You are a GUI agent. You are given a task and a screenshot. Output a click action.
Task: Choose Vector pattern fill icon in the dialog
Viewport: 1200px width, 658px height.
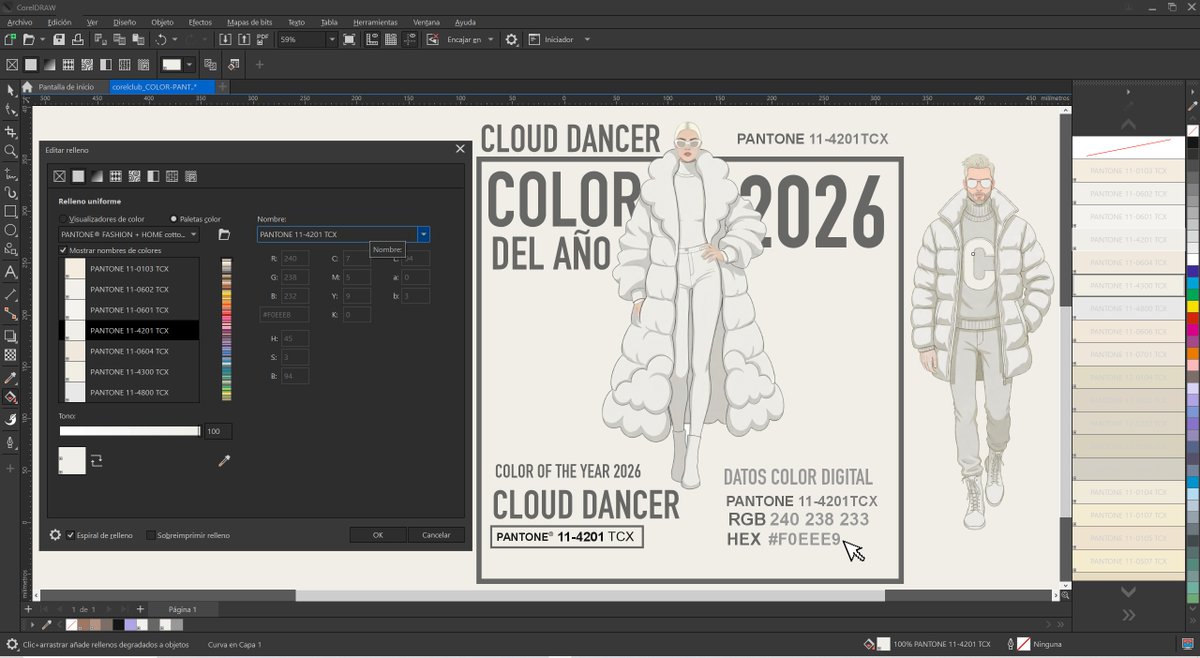point(116,176)
